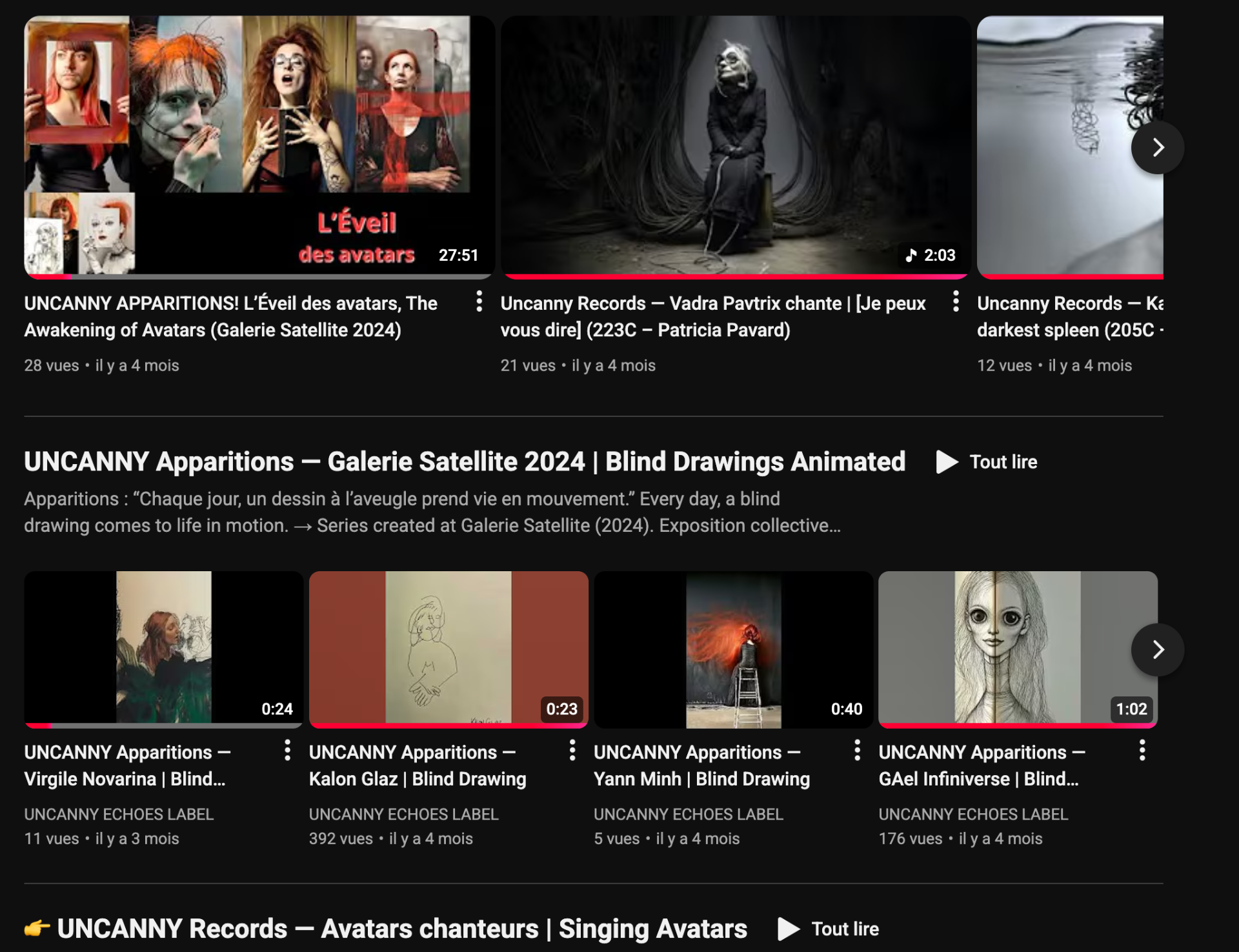Click play icon beside Blind Drawings Animated title
The height and width of the screenshot is (952, 1239).
947,462
